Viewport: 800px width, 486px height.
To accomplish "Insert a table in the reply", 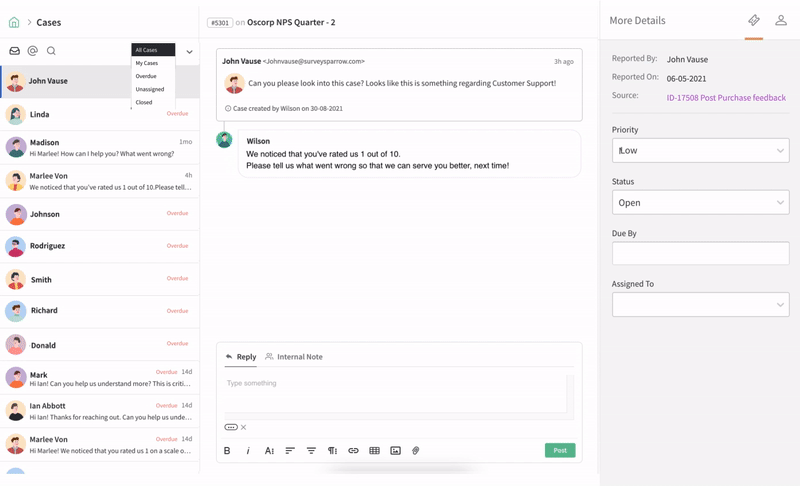I will point(374,451).
